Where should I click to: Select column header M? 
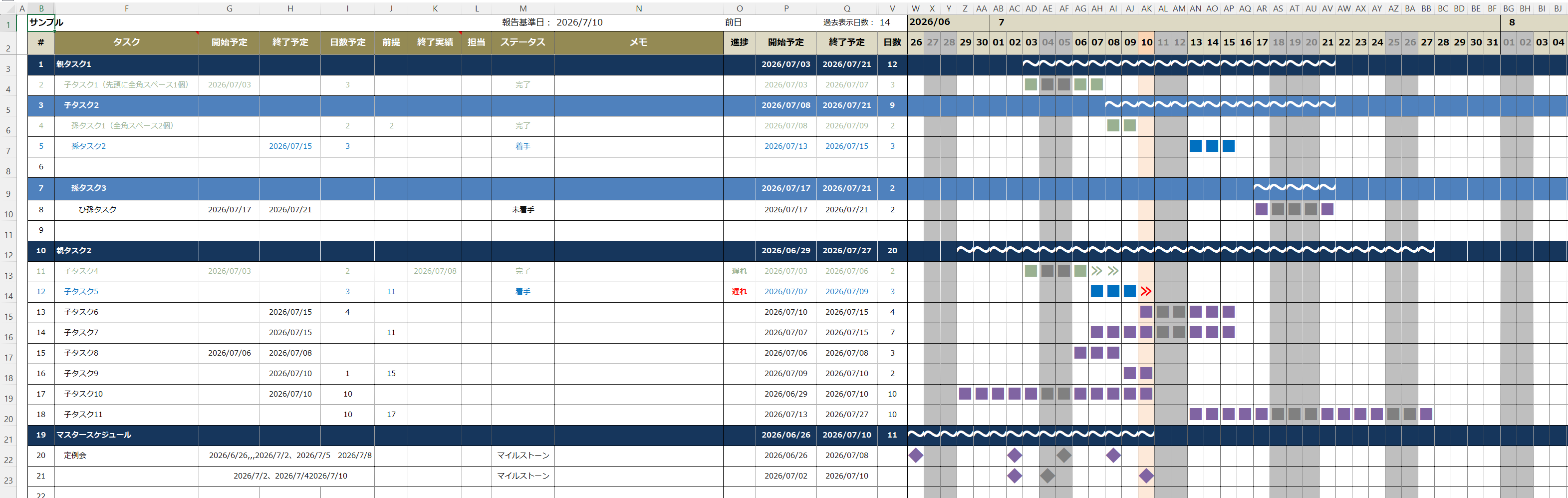point(523,8)
